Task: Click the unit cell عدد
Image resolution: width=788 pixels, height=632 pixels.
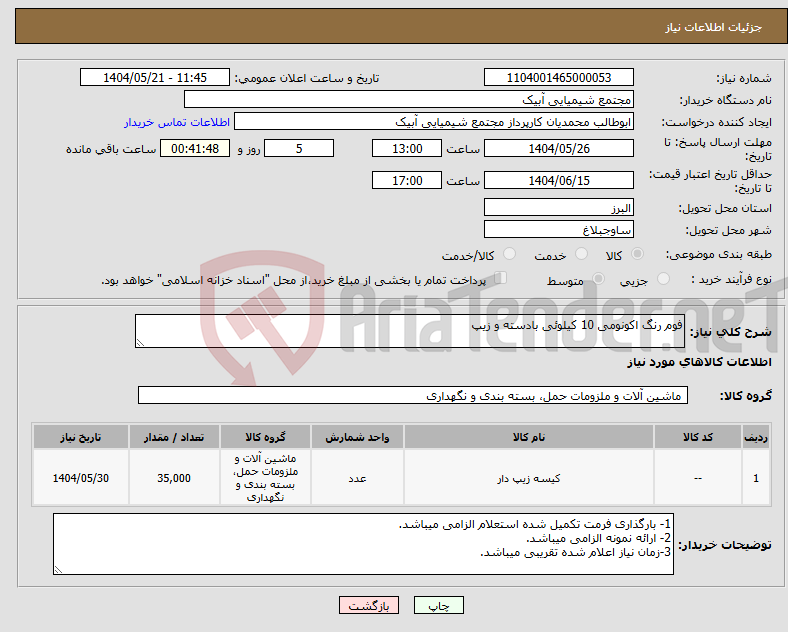Action: pyautogui.click(x=357, y=478)
